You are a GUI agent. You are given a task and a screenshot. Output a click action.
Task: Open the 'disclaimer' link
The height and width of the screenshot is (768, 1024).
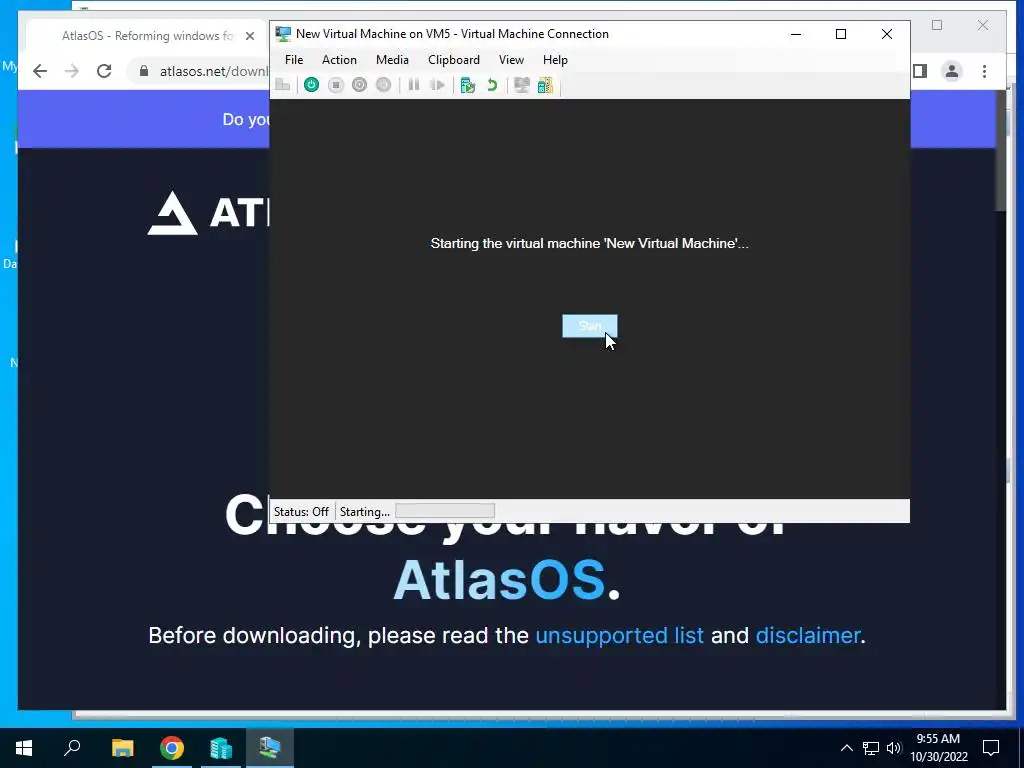tap(807, 635)
